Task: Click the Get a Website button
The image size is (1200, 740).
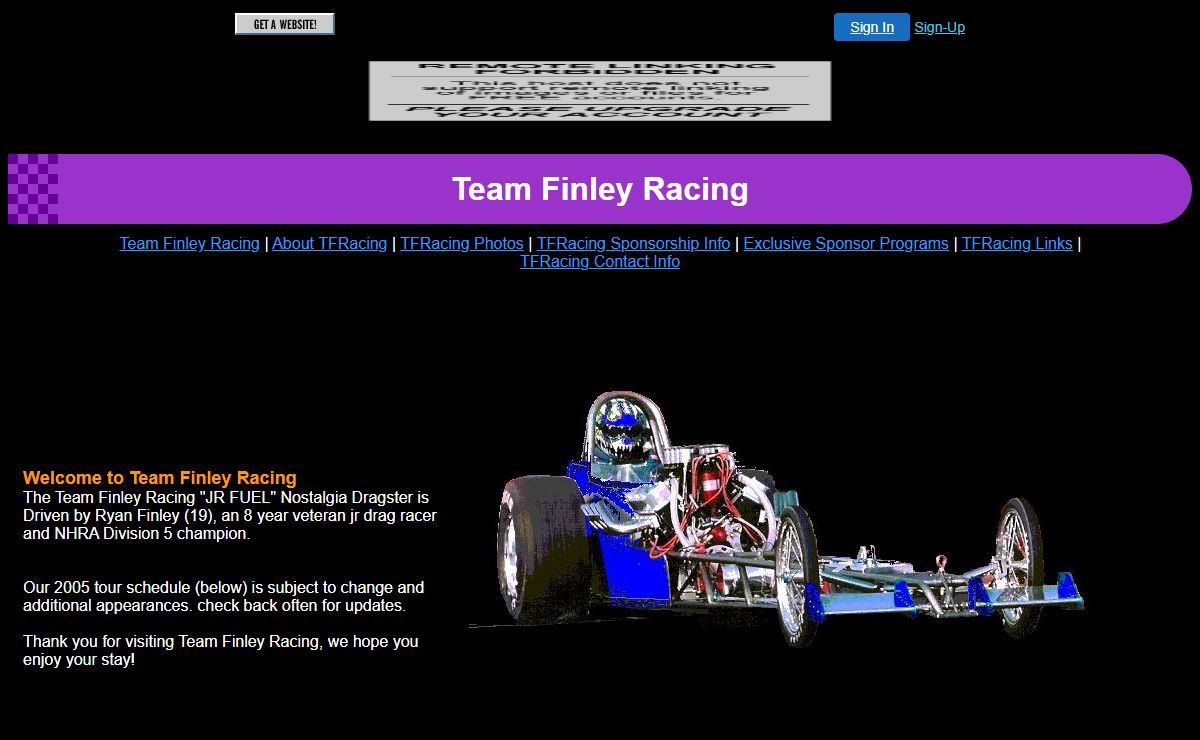Action: pyautogui.click(x=285, y=24)
